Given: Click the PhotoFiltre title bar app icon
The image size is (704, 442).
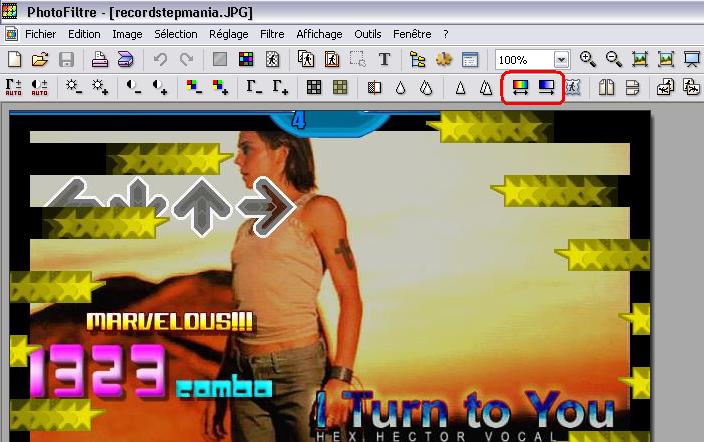Looking at the screenshot, I should 10,11.
